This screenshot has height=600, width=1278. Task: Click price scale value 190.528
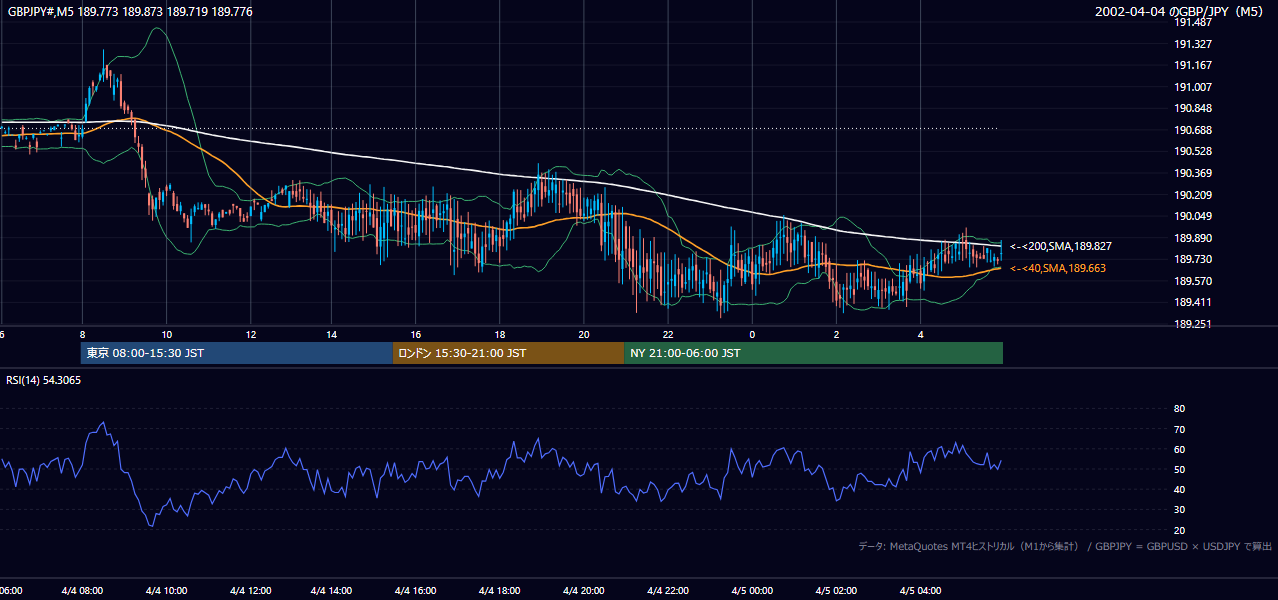(x=1192, y=151)
